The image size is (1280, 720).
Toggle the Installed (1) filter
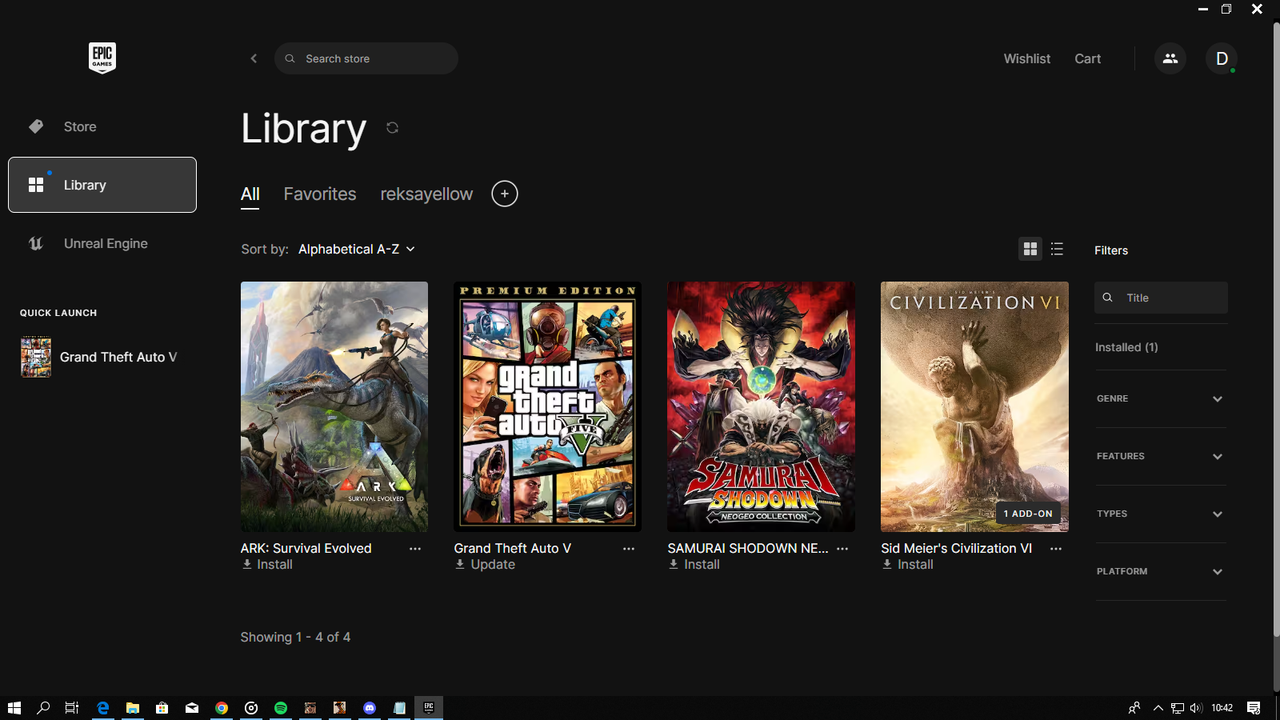tap(1127, 347)
